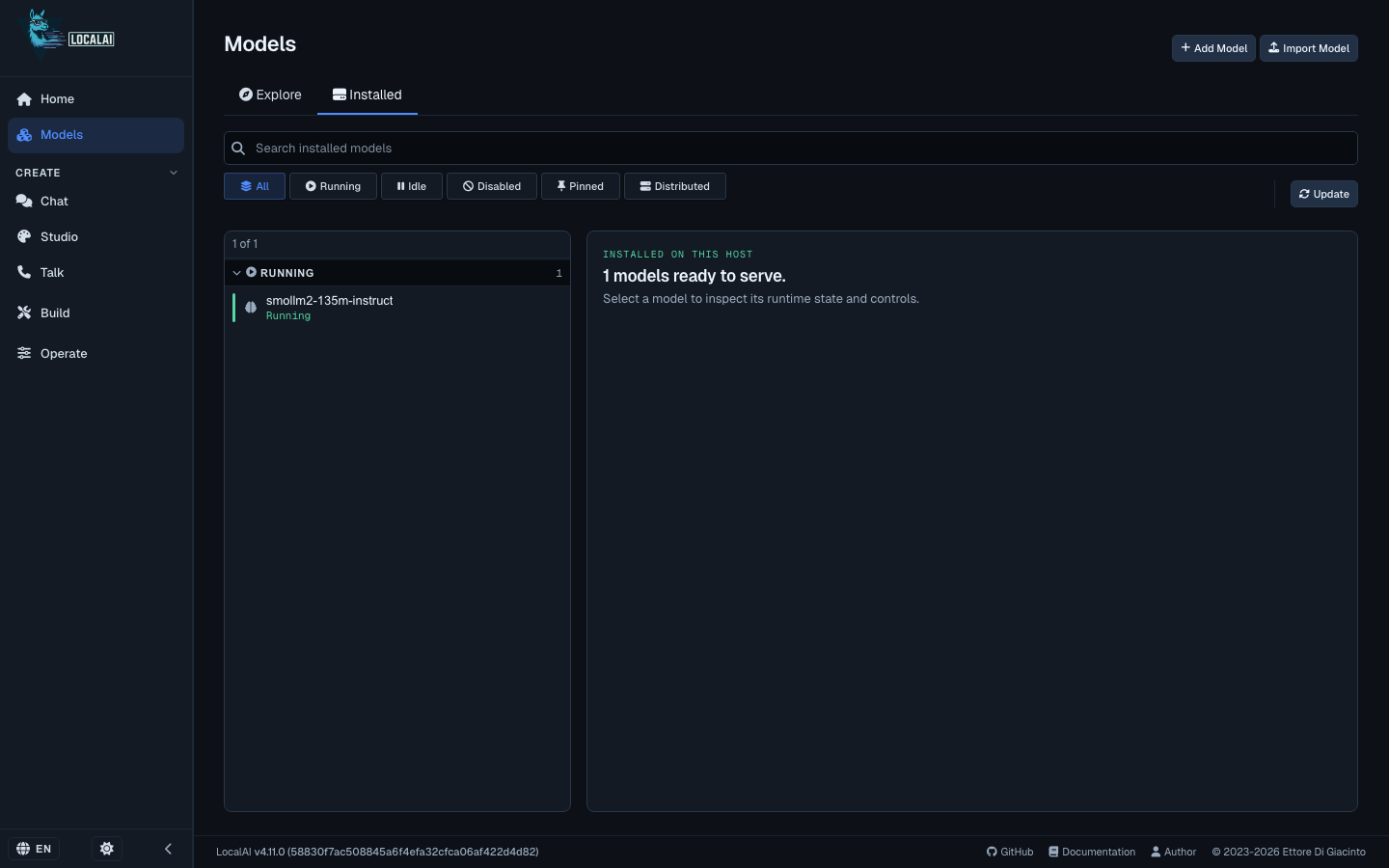Click the play icon in RUNNING header
This screenshot has height=868, width=1389.
[251, 273]
